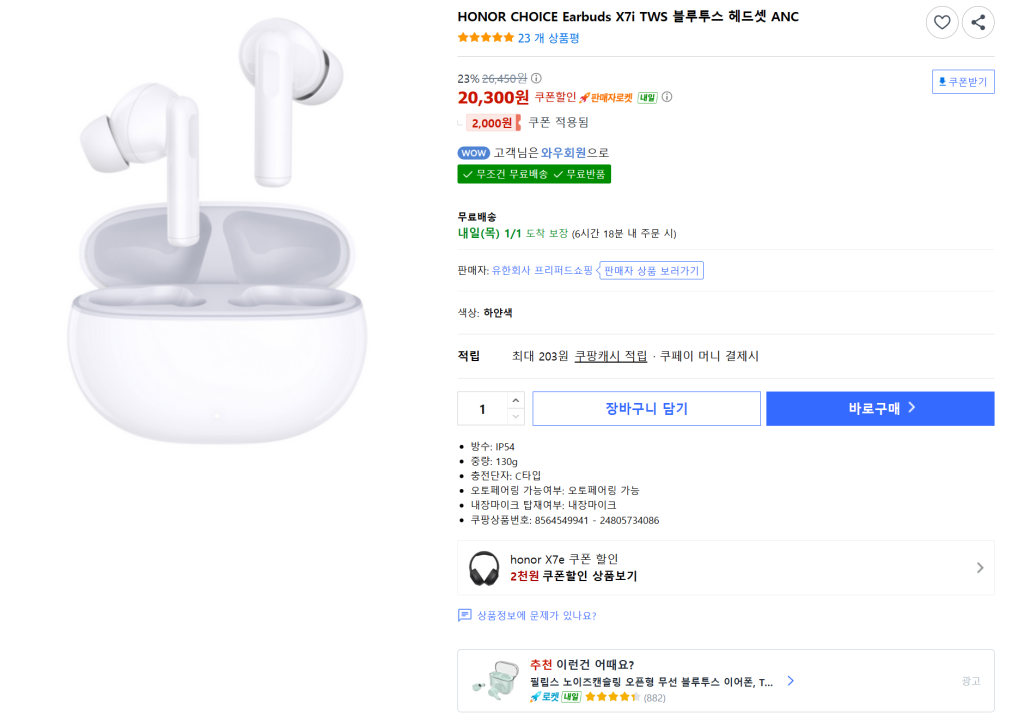Click the five-star rating icons under the title
The width and height of the screenshot is (1024, 721).
point(486,38)
